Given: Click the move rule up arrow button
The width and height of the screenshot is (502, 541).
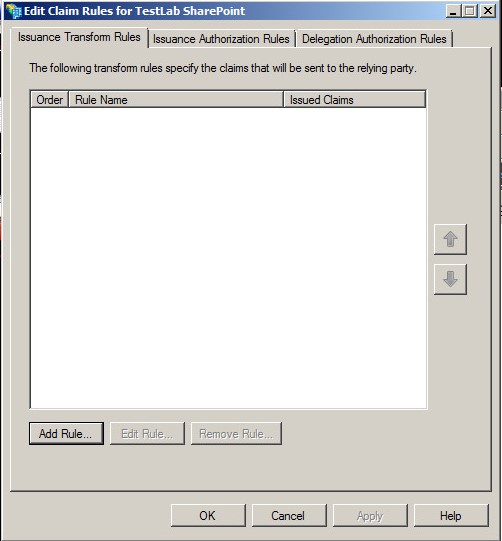Looking at the screenshot, I should [450, 239].
